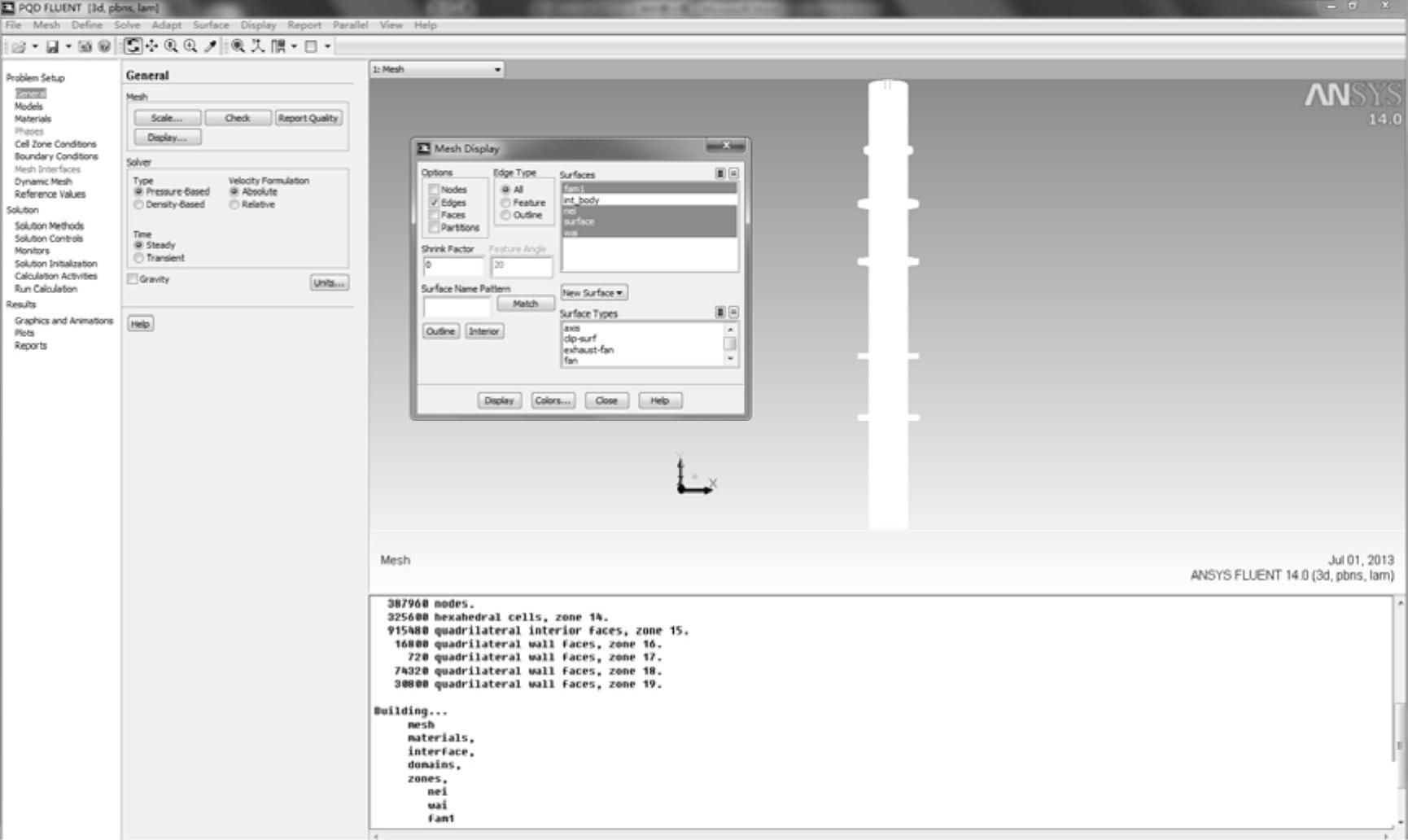
Task: Click the axes orientation view icon
Action: (258, 46)
